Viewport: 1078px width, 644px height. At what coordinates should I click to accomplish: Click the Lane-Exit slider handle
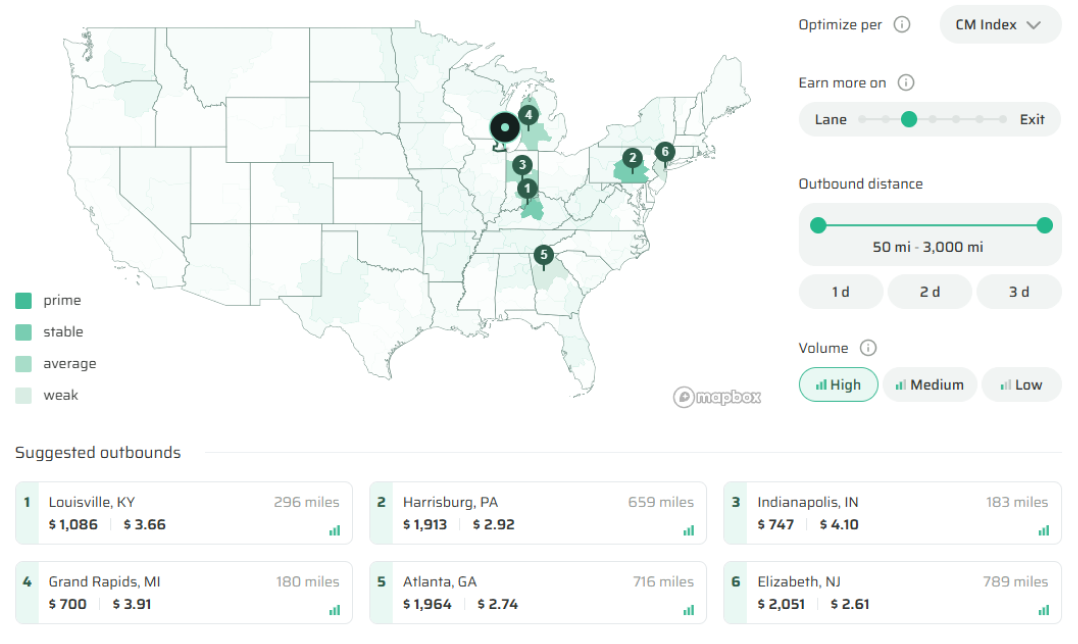pyautogui.click(x=909, y=120)
